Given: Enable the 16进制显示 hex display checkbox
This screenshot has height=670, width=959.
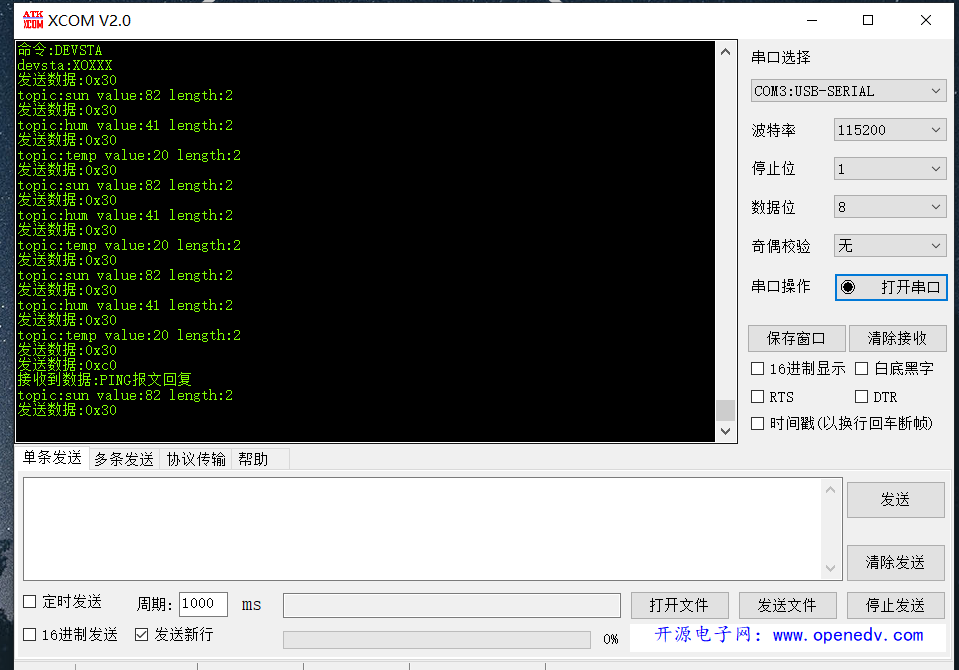Looking at the screenshot, I should pos(757,369).
